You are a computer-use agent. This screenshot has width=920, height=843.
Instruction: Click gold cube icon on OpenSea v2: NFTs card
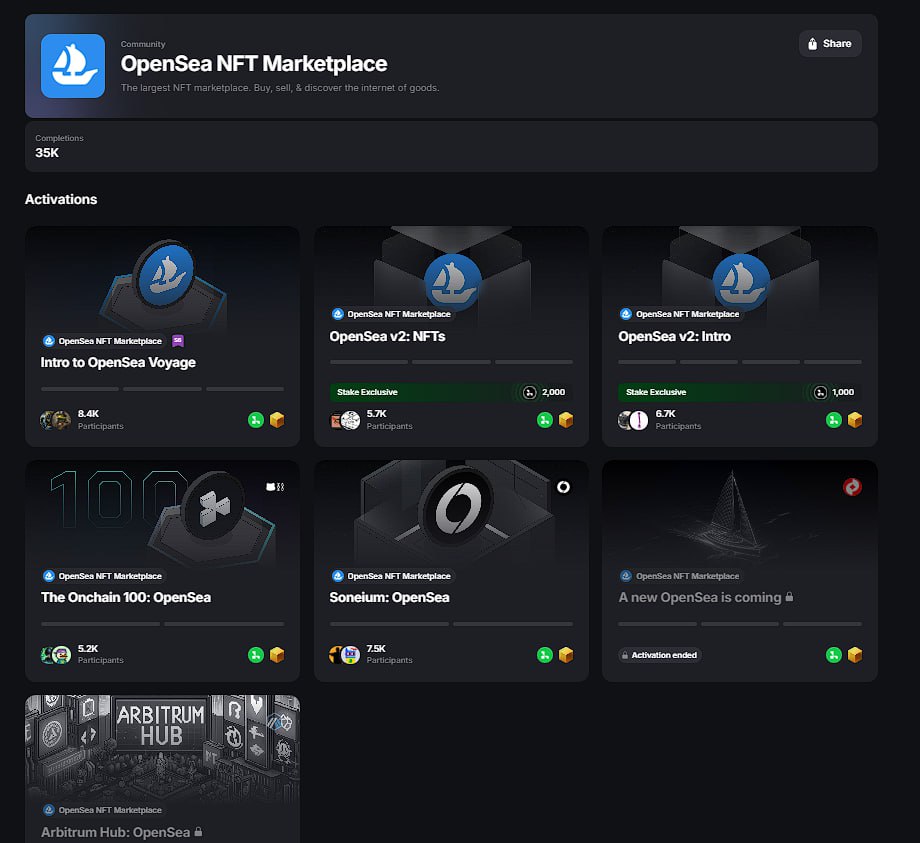point(566,420)
